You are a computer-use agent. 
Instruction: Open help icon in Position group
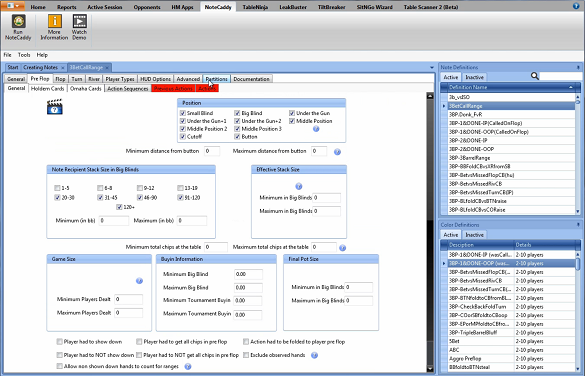click(316, 129)
